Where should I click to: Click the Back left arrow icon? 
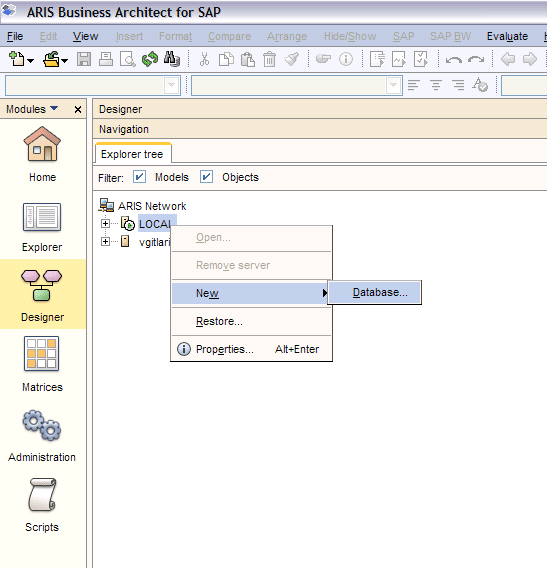(508, 59)
